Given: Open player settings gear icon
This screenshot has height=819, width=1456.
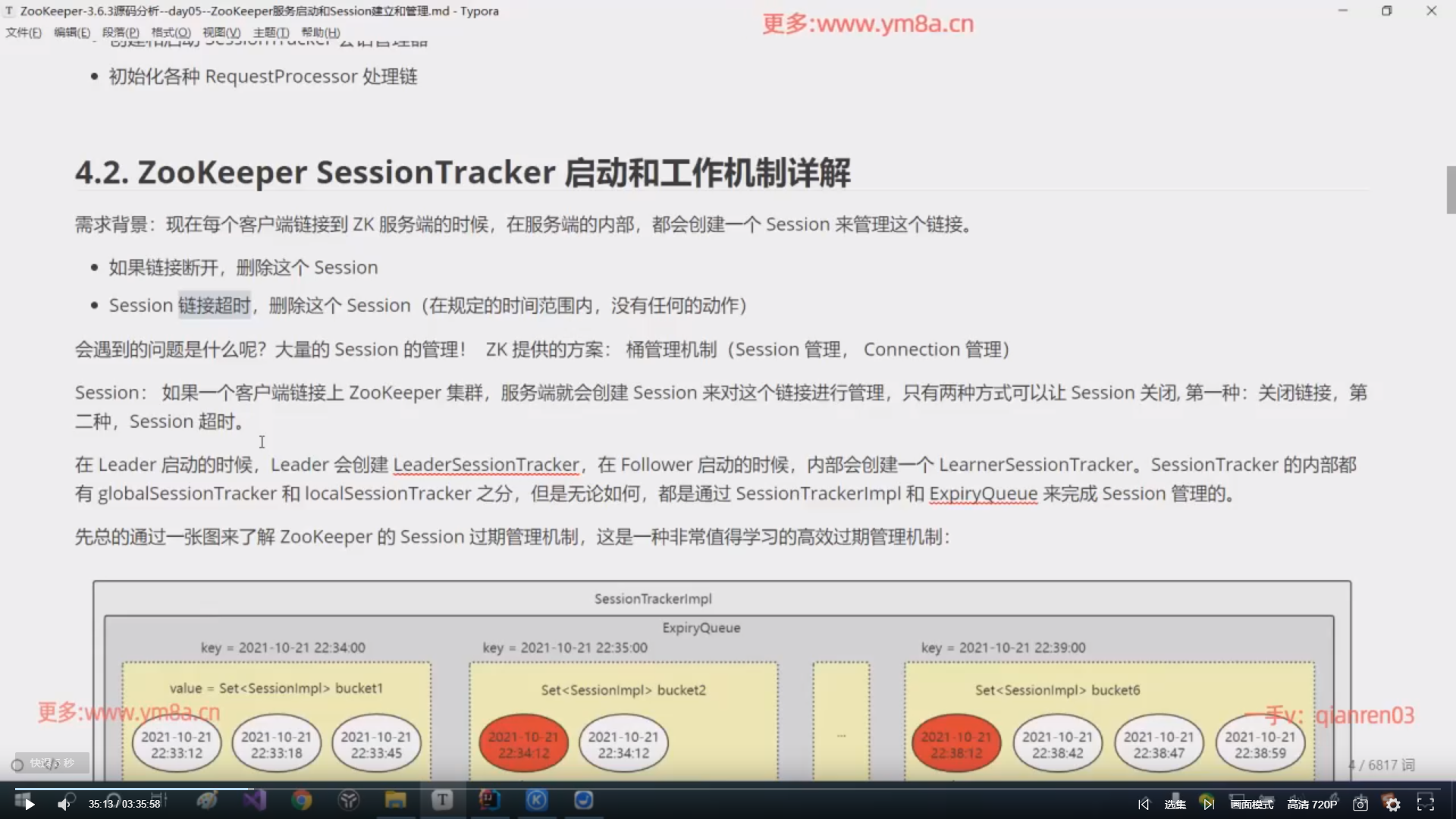Looking at the screenshot, I should point(1393,805).
